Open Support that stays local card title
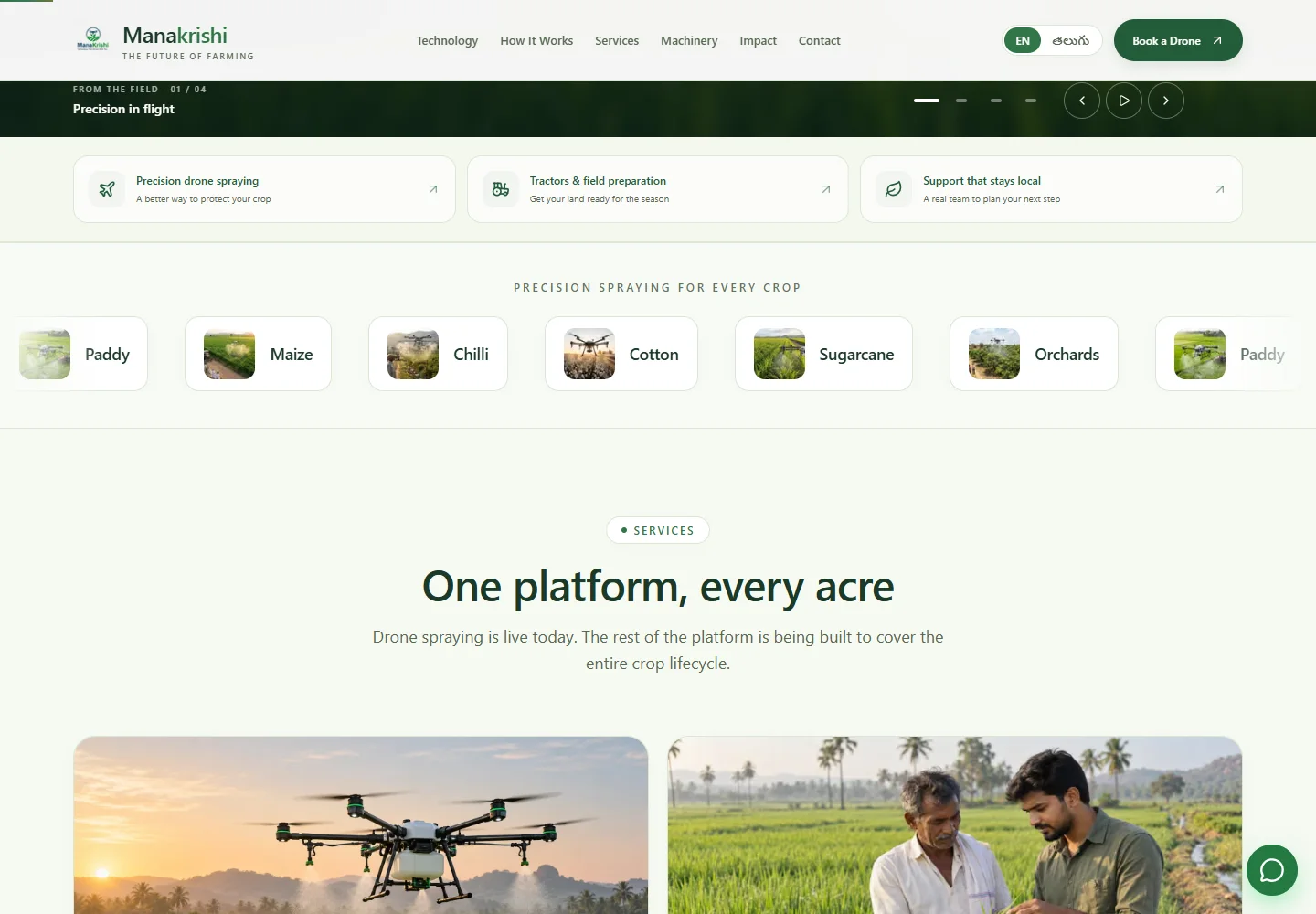1316x914 pixels. click(982, 181)
